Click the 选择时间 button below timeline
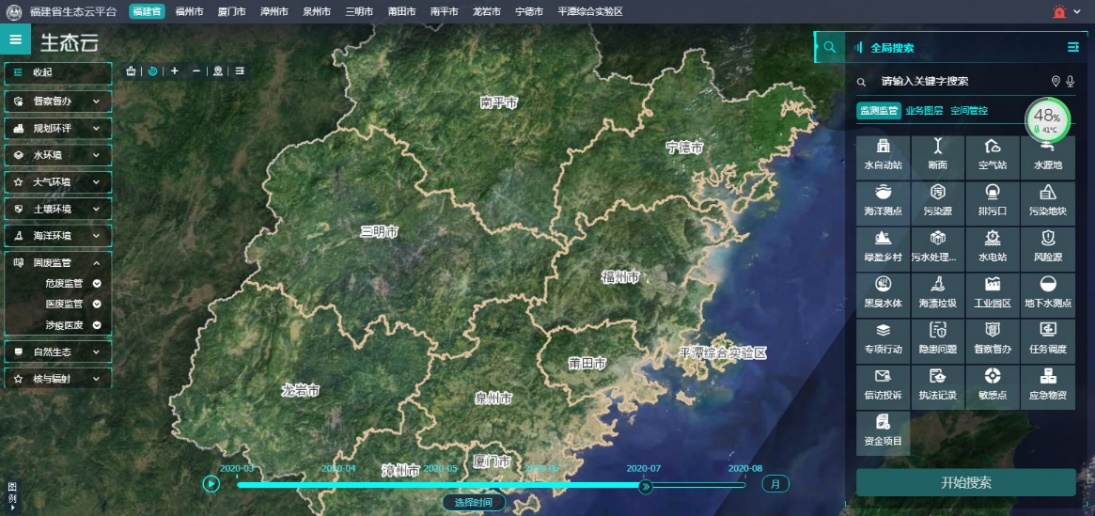1095x516 pixels. [473, 502]
